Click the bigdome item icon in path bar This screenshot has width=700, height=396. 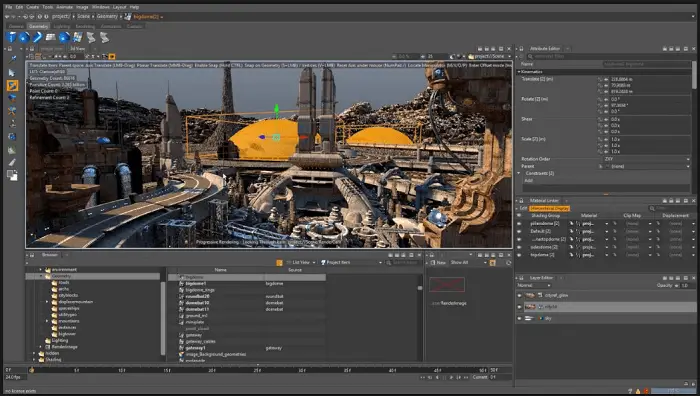tap(128, 17)
